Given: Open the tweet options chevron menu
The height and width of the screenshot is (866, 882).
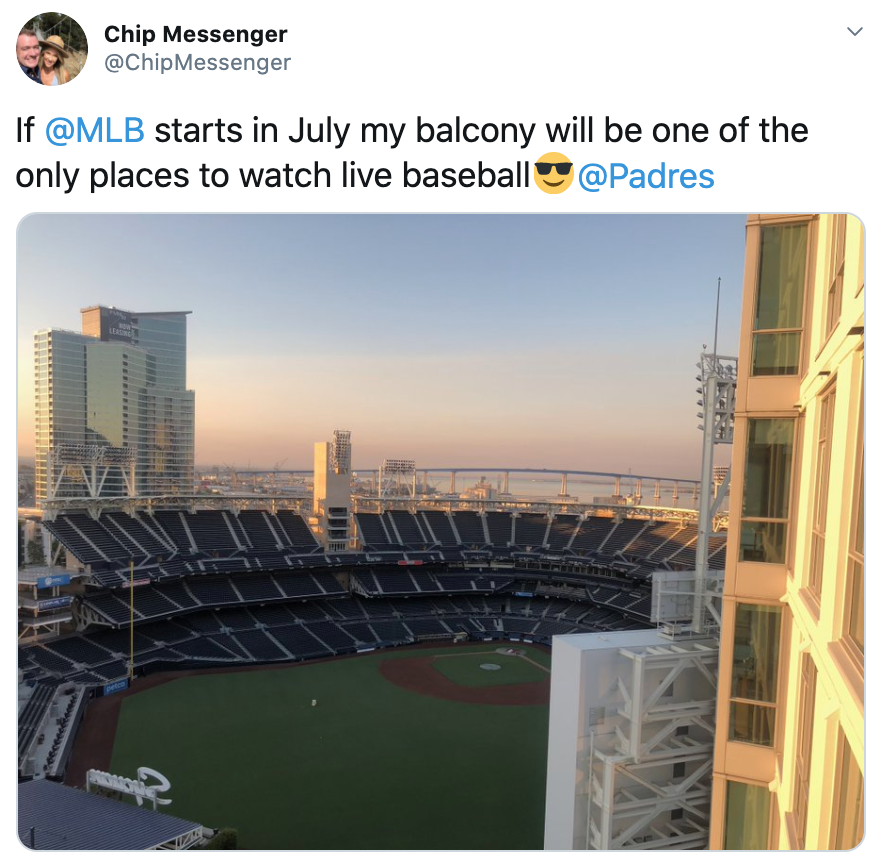Looking at the screenshot, I should pos(855,31).
